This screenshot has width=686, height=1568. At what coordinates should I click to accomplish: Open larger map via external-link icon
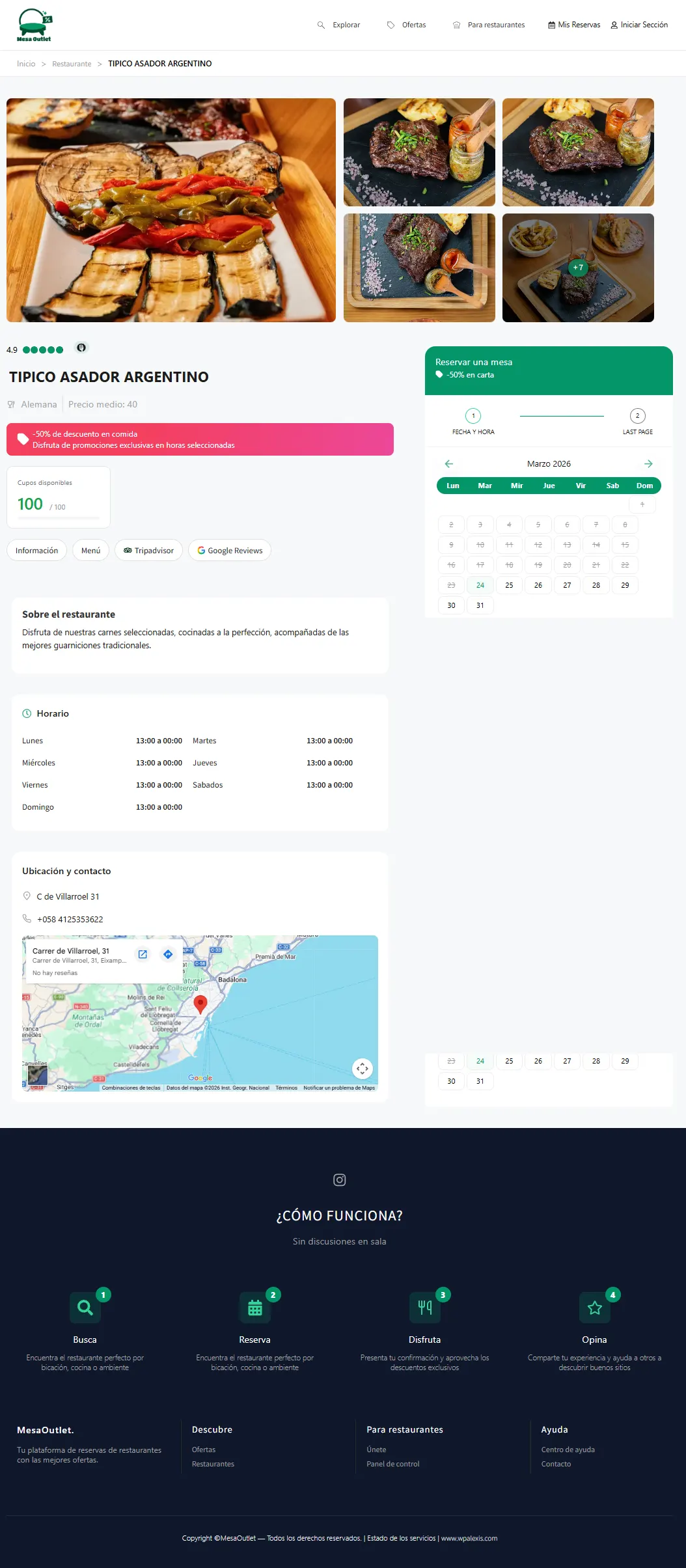point(143,954)
